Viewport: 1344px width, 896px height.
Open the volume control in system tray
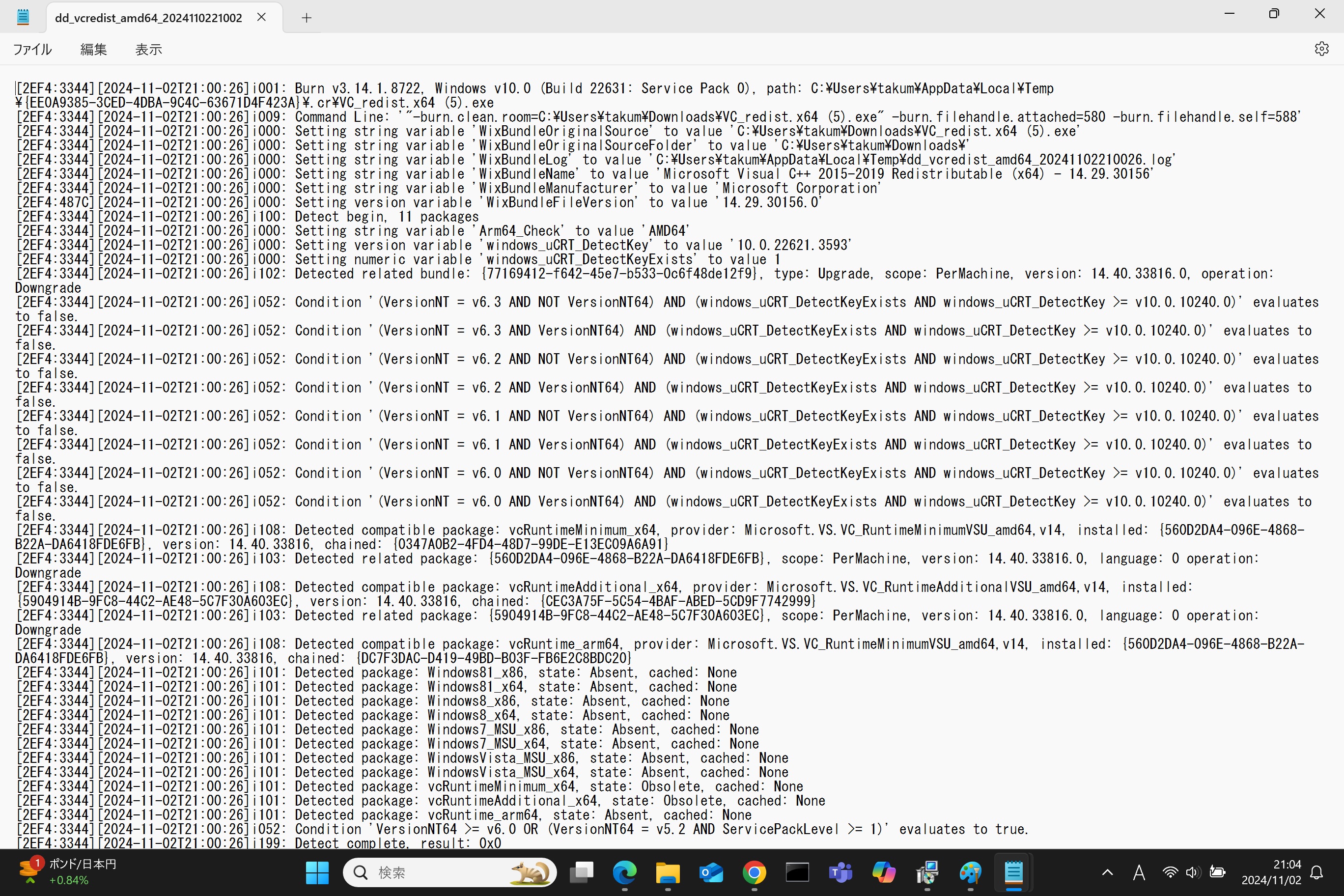tap(1192, 872)
